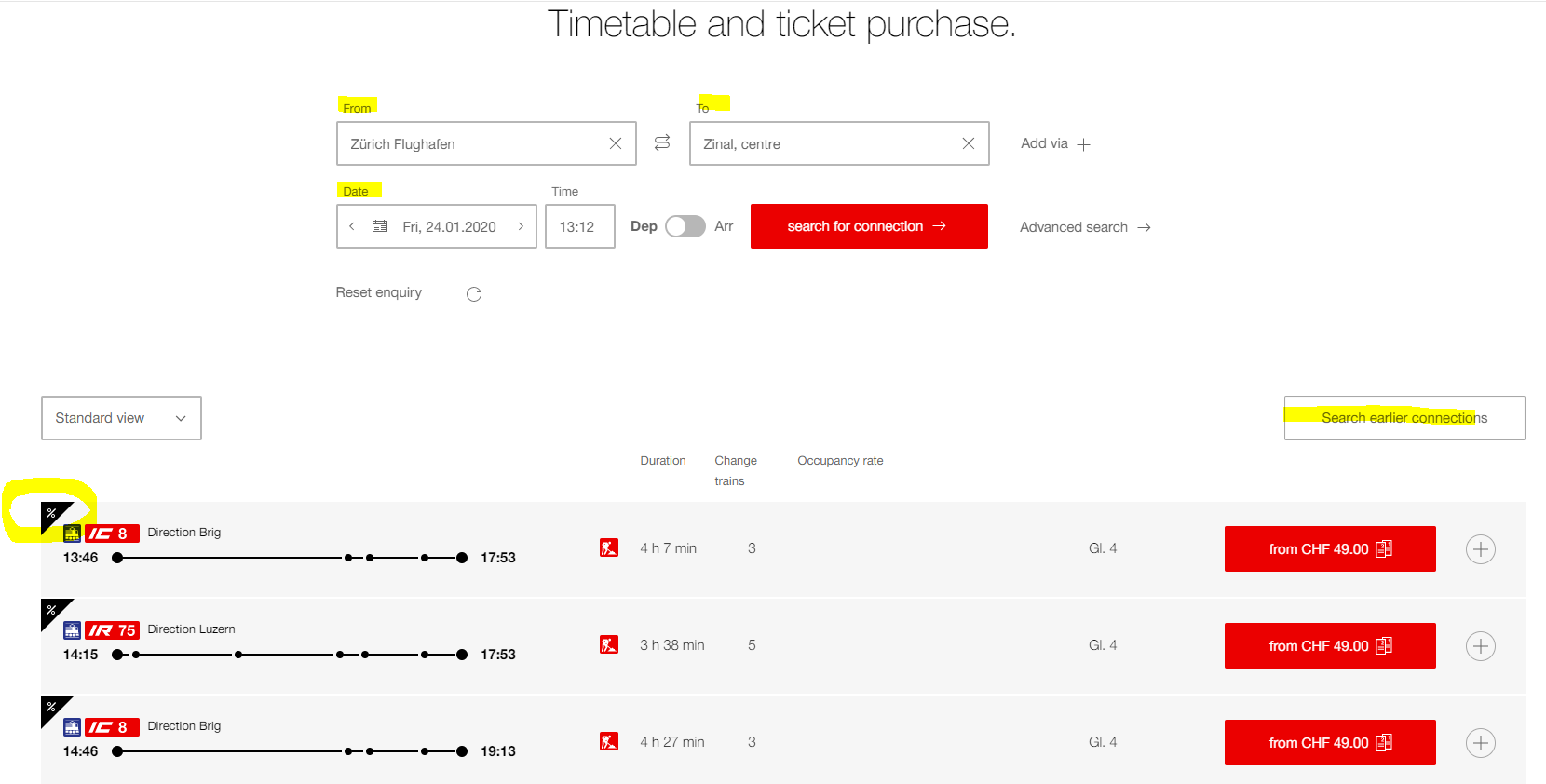Click construction warning icon on 13:46 connection
The image size is (1546, 784).
(x=609, y=547)
